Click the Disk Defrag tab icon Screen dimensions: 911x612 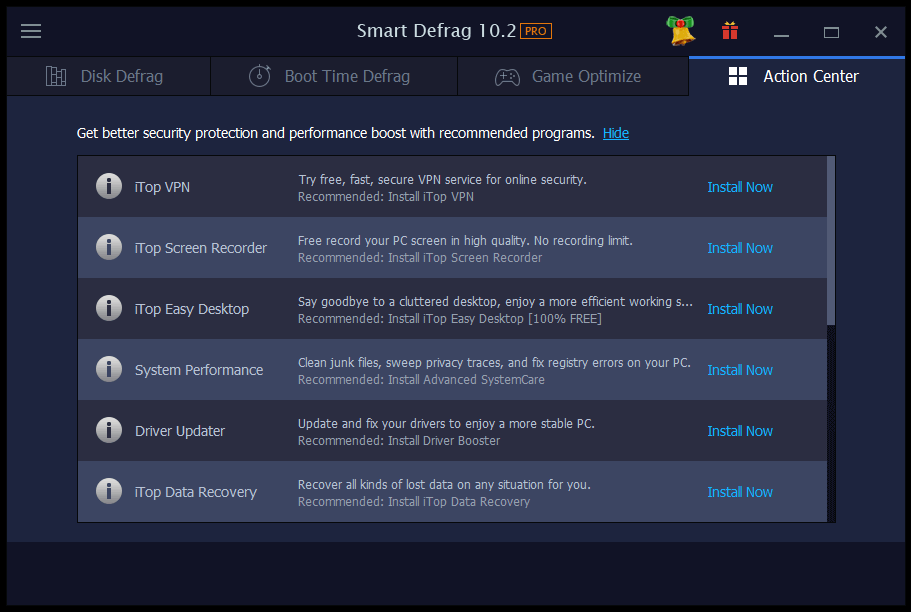[56, 76]
